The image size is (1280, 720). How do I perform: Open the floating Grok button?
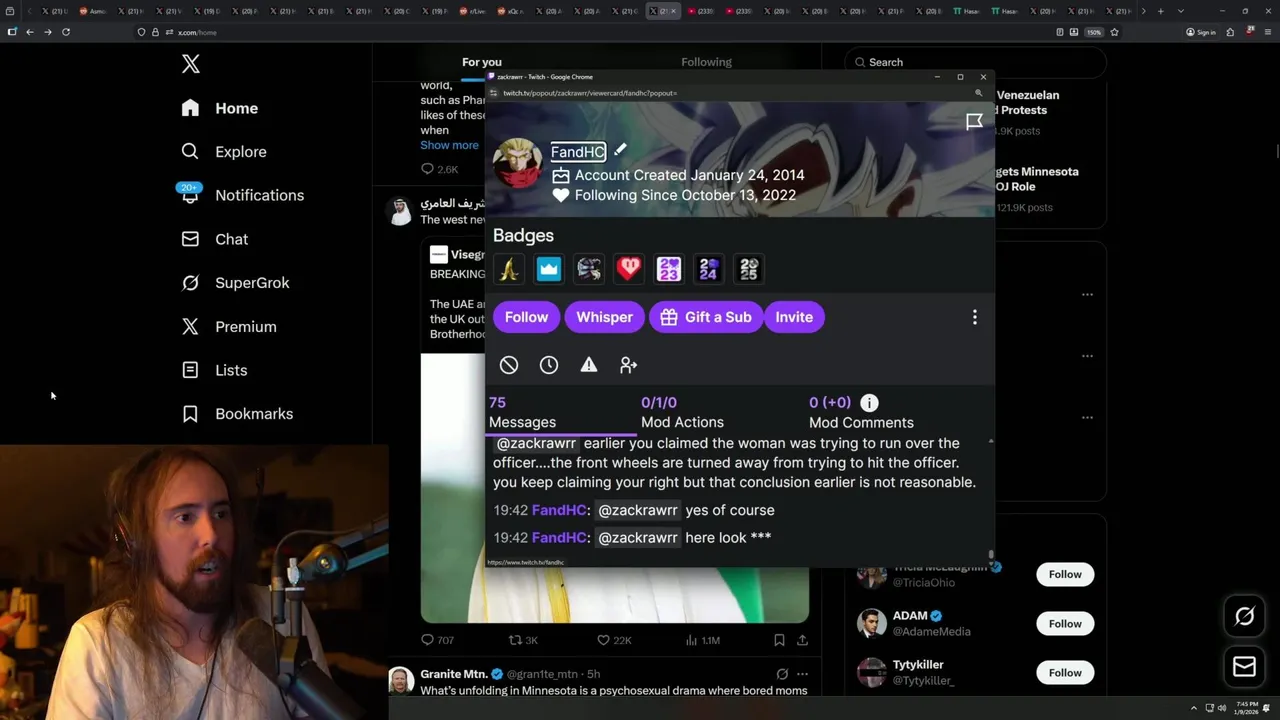(1244, 617)
